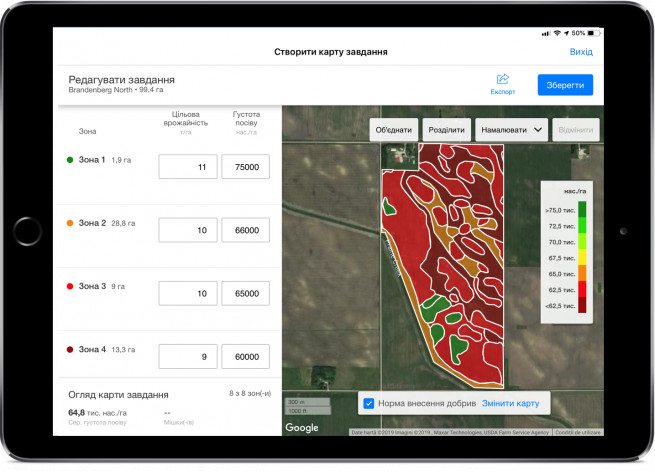This screenshot has width=655, height=472.
Task: Edit the target yield field of Зона 2
Action: (x=188, y=230)
